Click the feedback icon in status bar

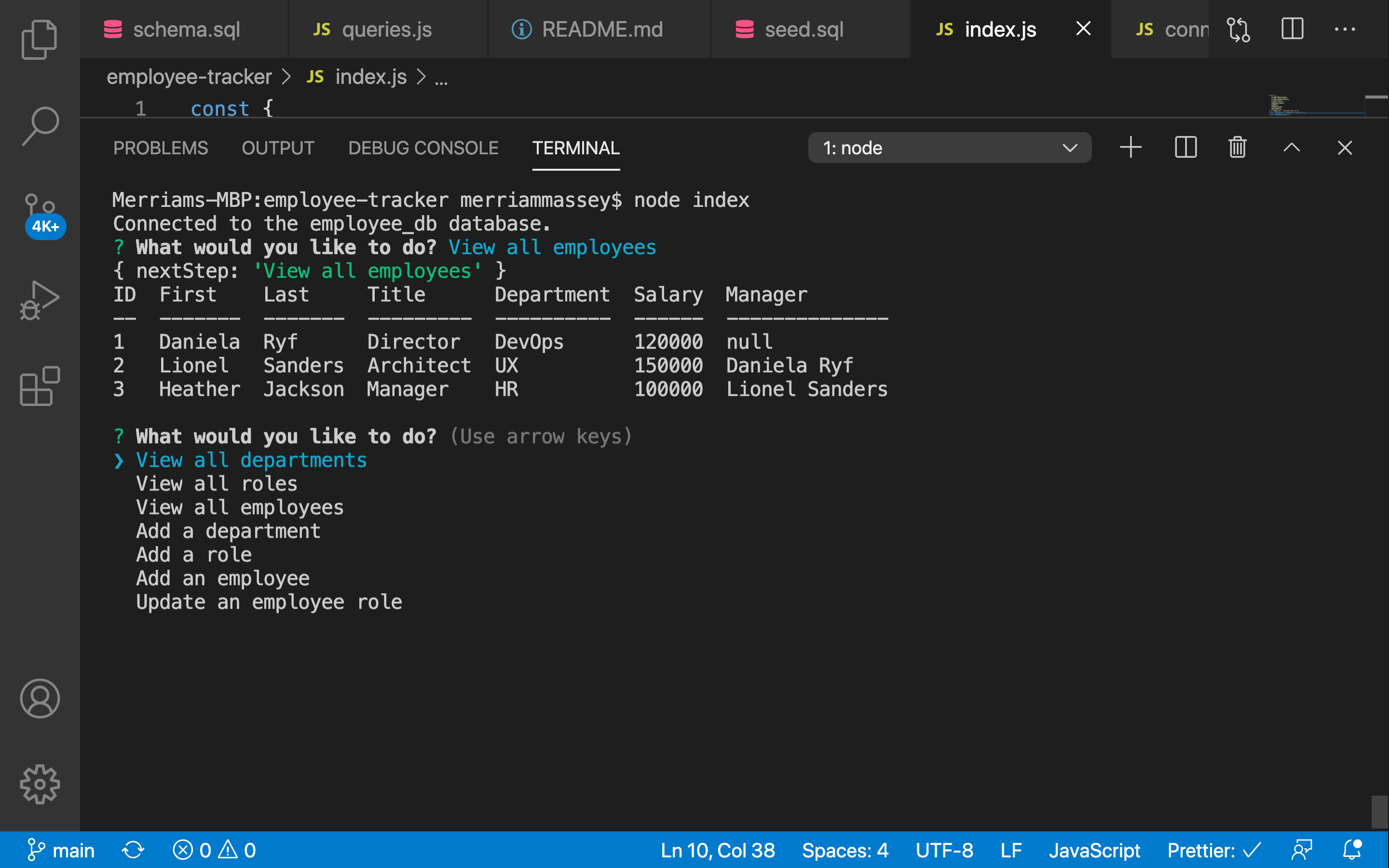(1302, 850)
